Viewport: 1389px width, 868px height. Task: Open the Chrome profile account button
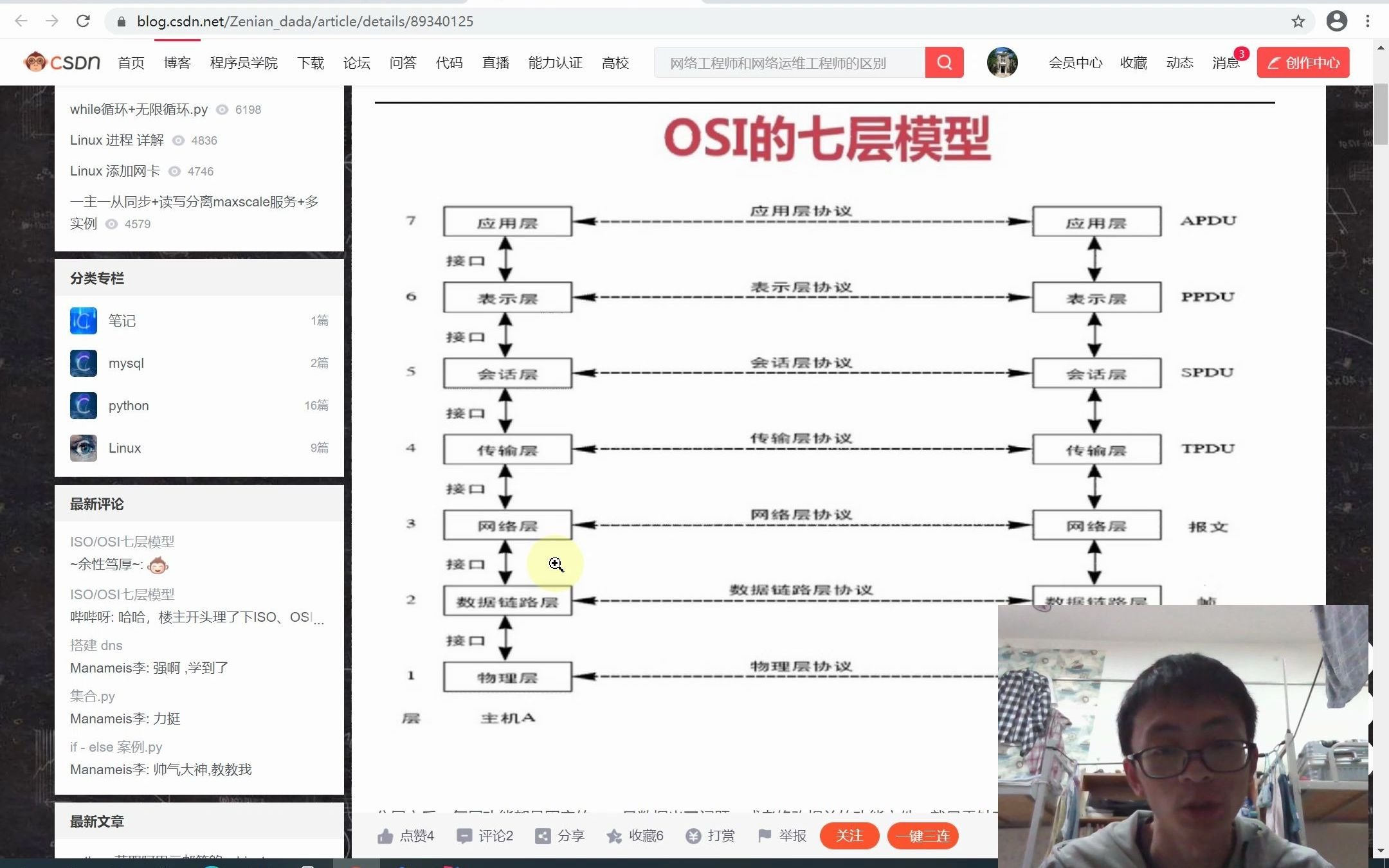pyautogui.click(x=1336, y=21)
